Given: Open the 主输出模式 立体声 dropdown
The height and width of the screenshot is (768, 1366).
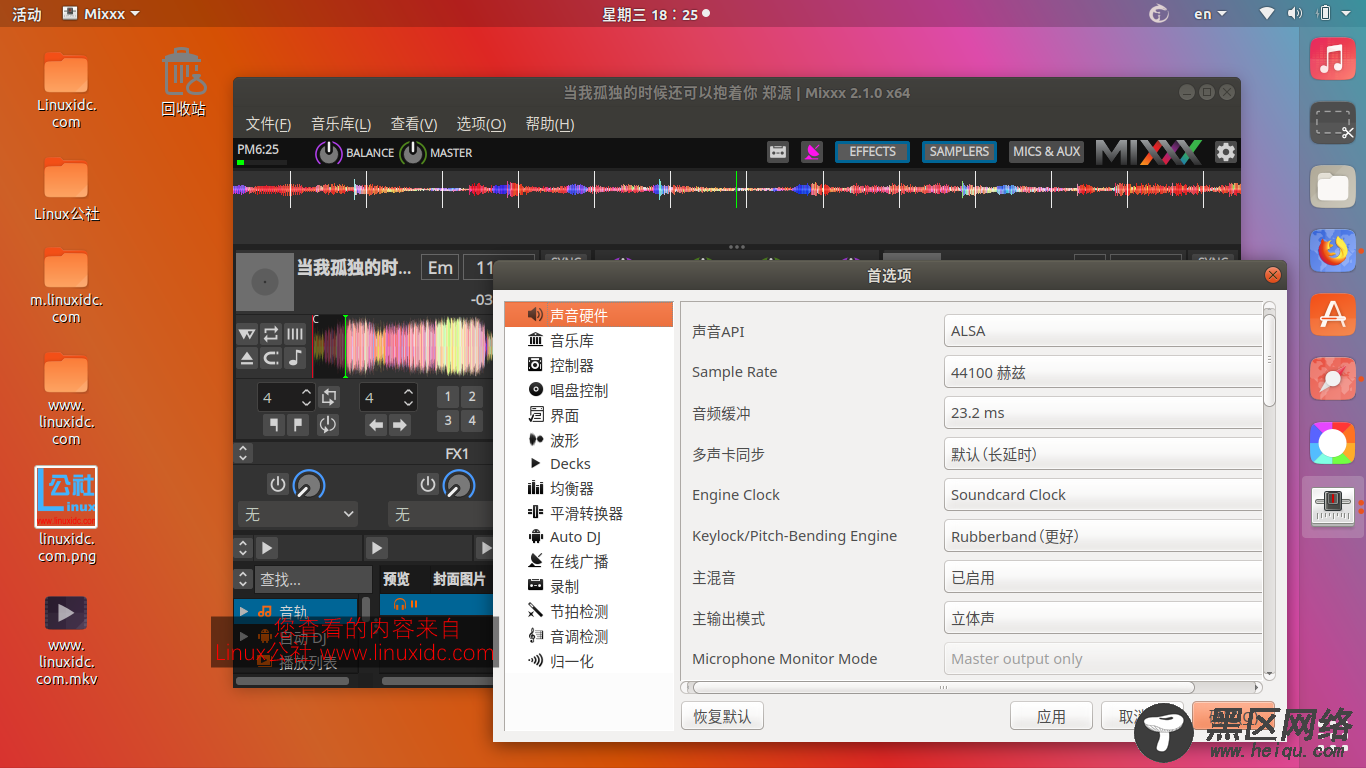Looking at the screenshot, I should click(1103, 619).
